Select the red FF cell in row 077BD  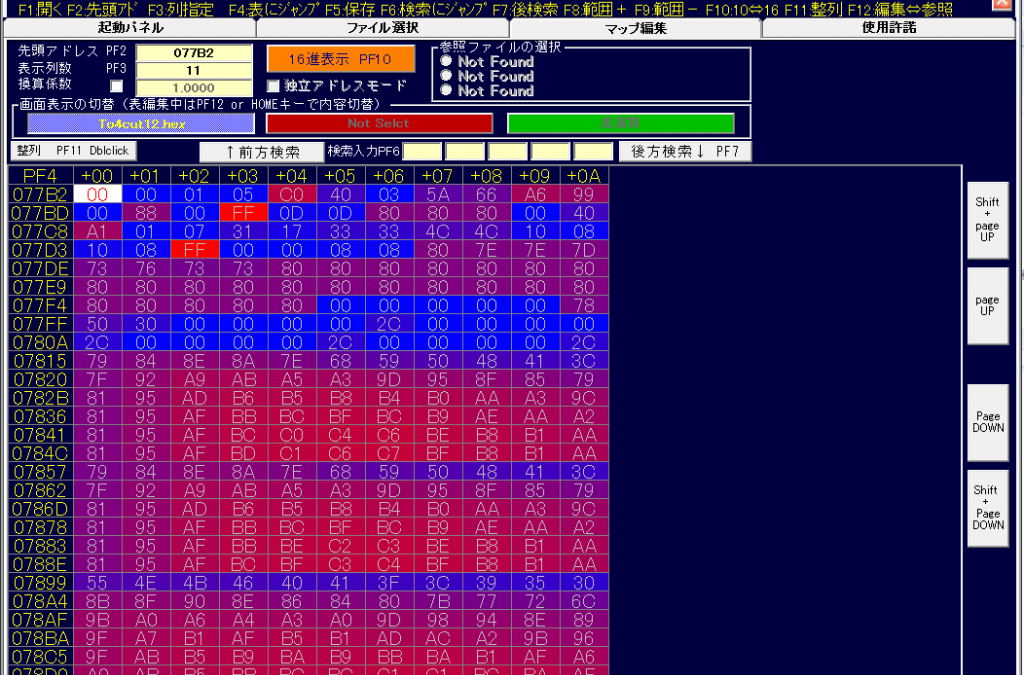247,213
